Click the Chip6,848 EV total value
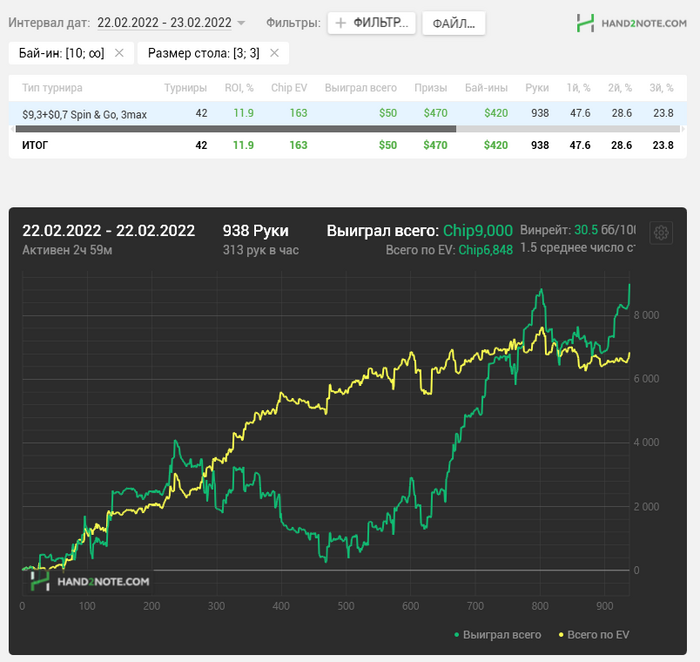The width and height of the screenshot is (700, 662). pyautogui.click(x=485, y=250)
